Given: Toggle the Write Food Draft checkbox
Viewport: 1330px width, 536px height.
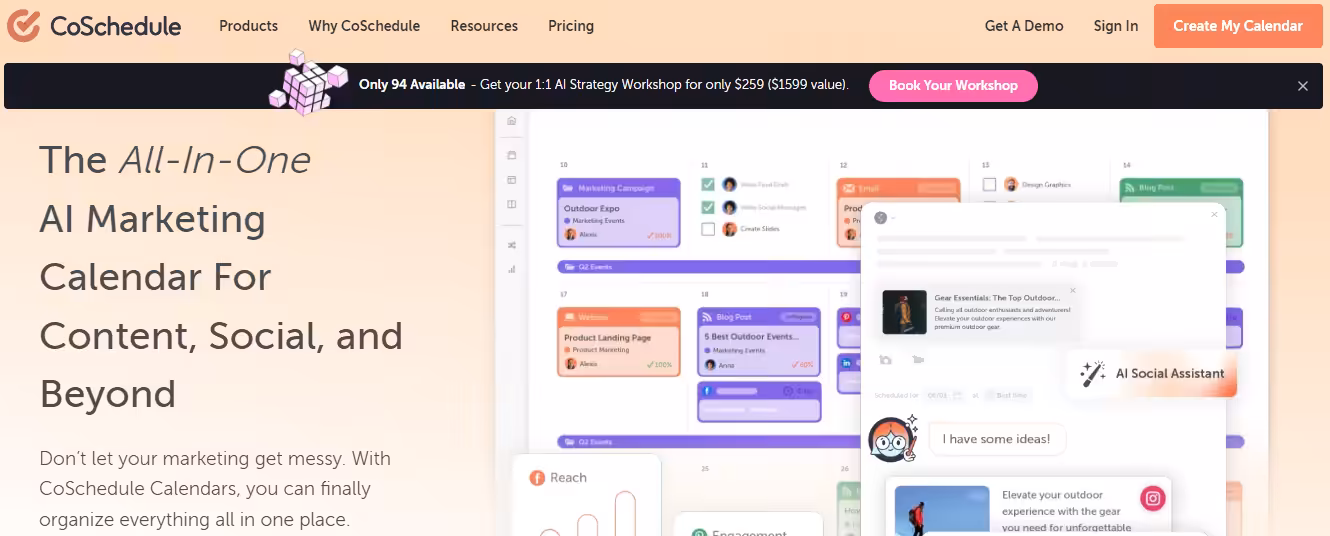Looking at the screenshot, I should pyautogui.click(x=708, y=185).
